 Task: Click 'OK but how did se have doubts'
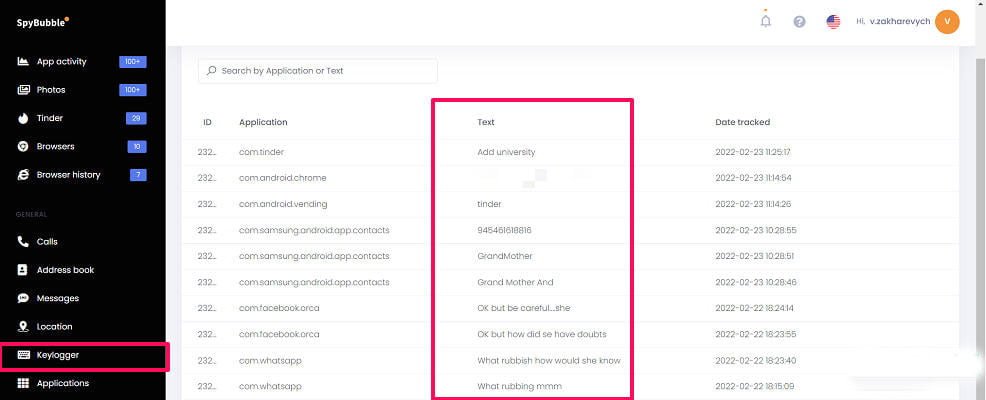542,334
